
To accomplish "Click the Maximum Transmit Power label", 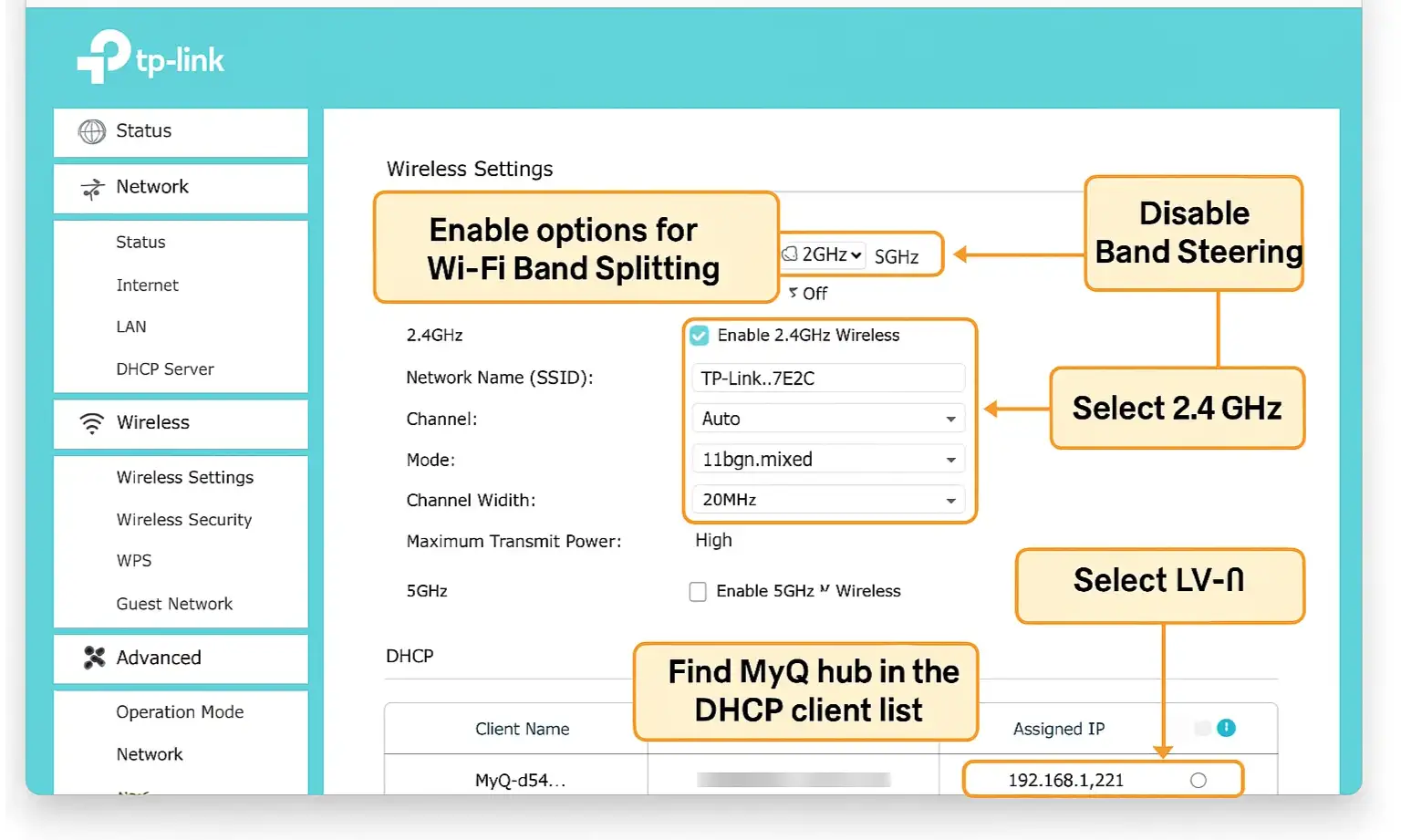I will (514, 541).
